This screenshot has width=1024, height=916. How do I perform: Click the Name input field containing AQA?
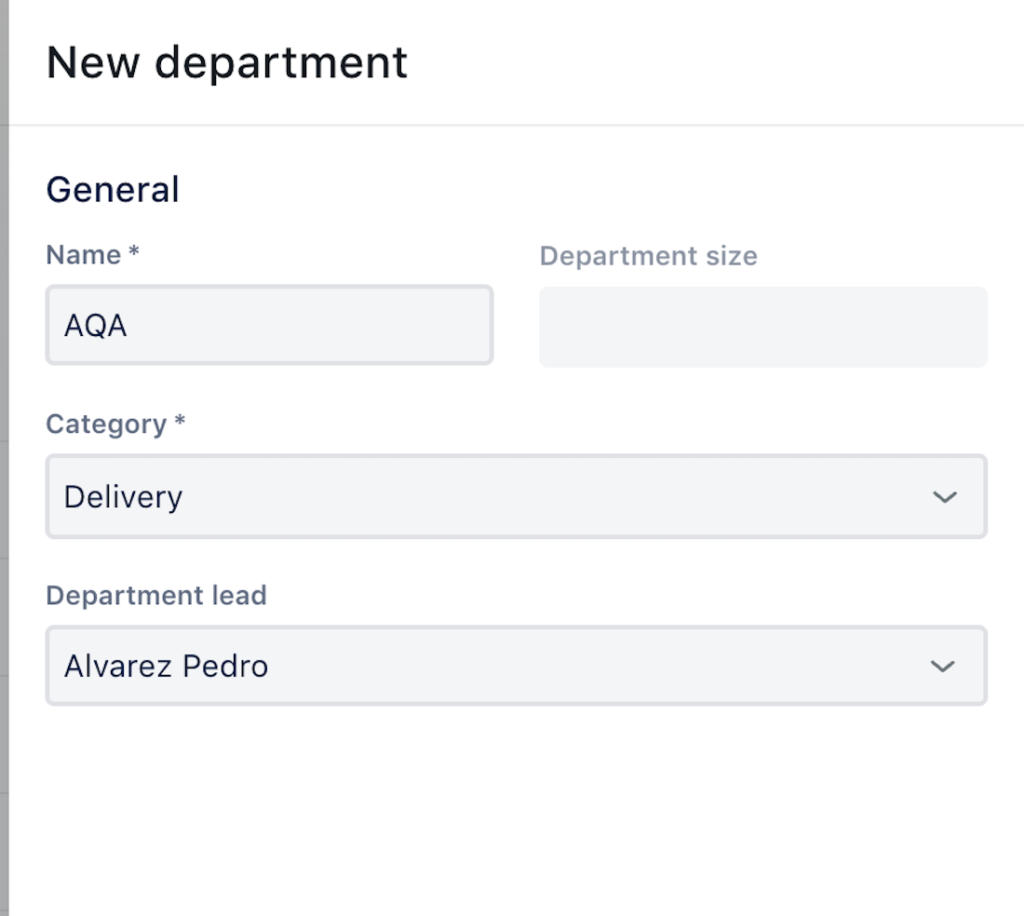coord(269,325)
